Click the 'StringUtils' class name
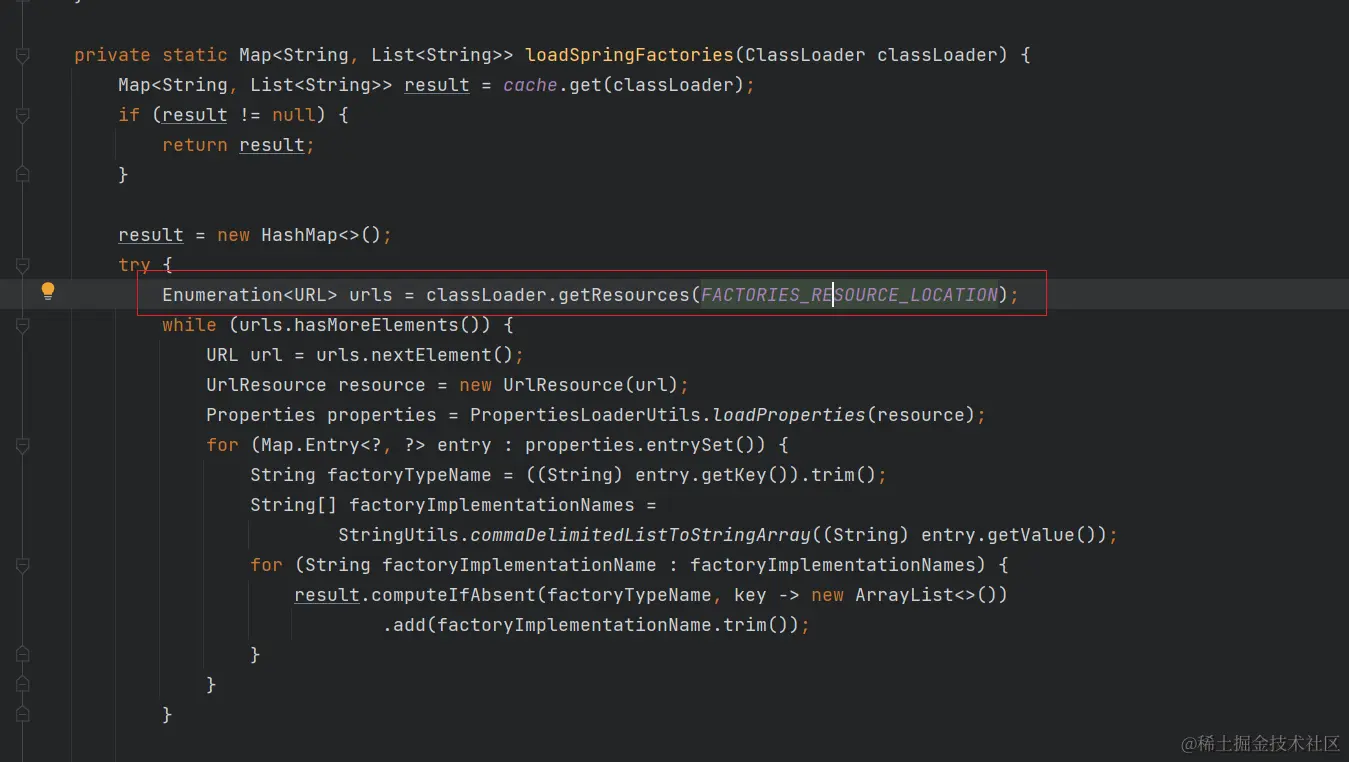The height and width of the screenshot is (762, 1349). coord(398,535)
